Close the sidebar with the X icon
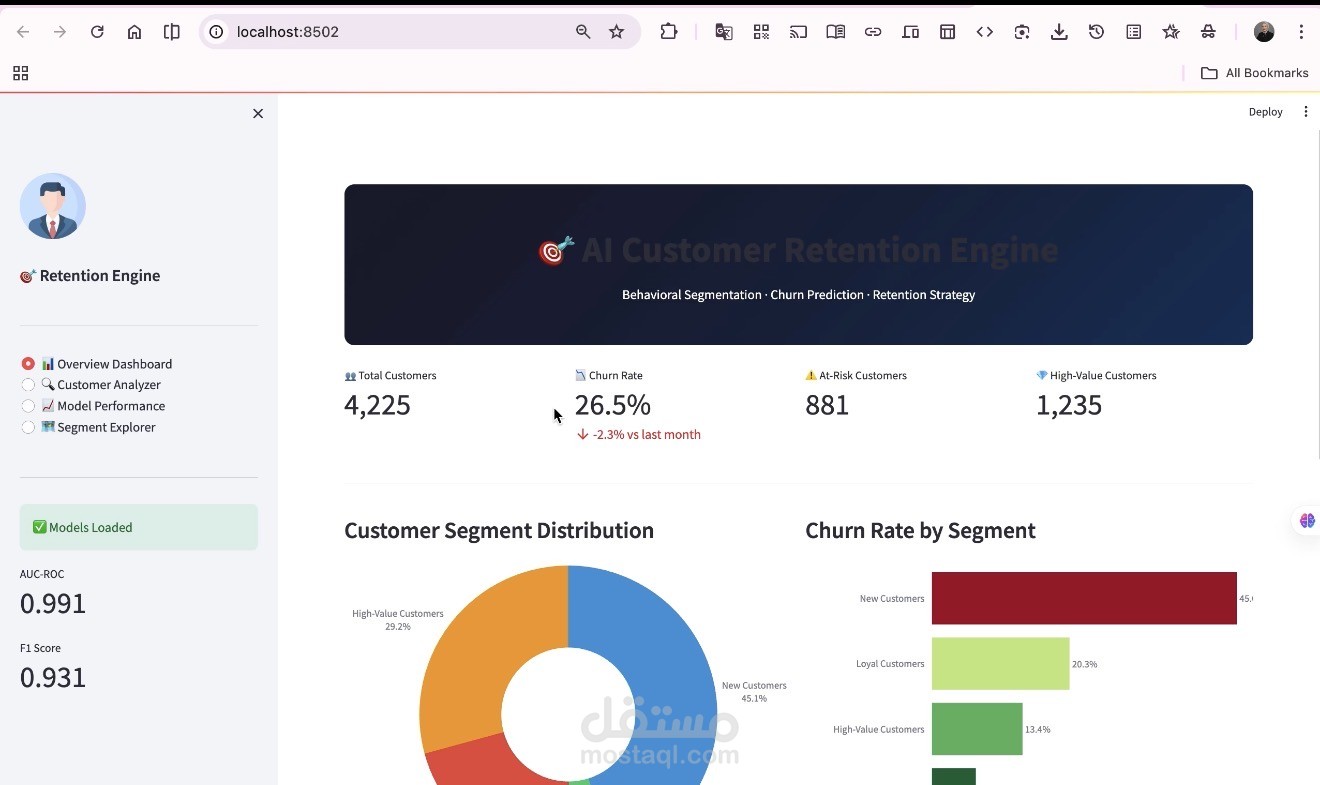This screenshot has width=1320, height=785. pyautogui.click(x=258, y=114)
